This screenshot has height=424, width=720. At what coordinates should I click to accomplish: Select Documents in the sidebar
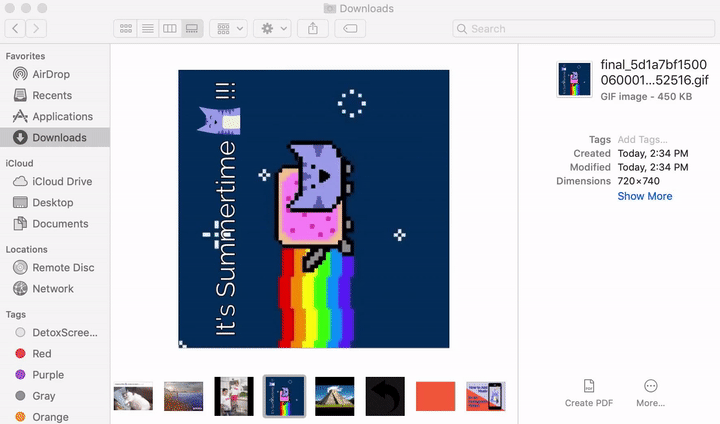click(x=60, y=224)
